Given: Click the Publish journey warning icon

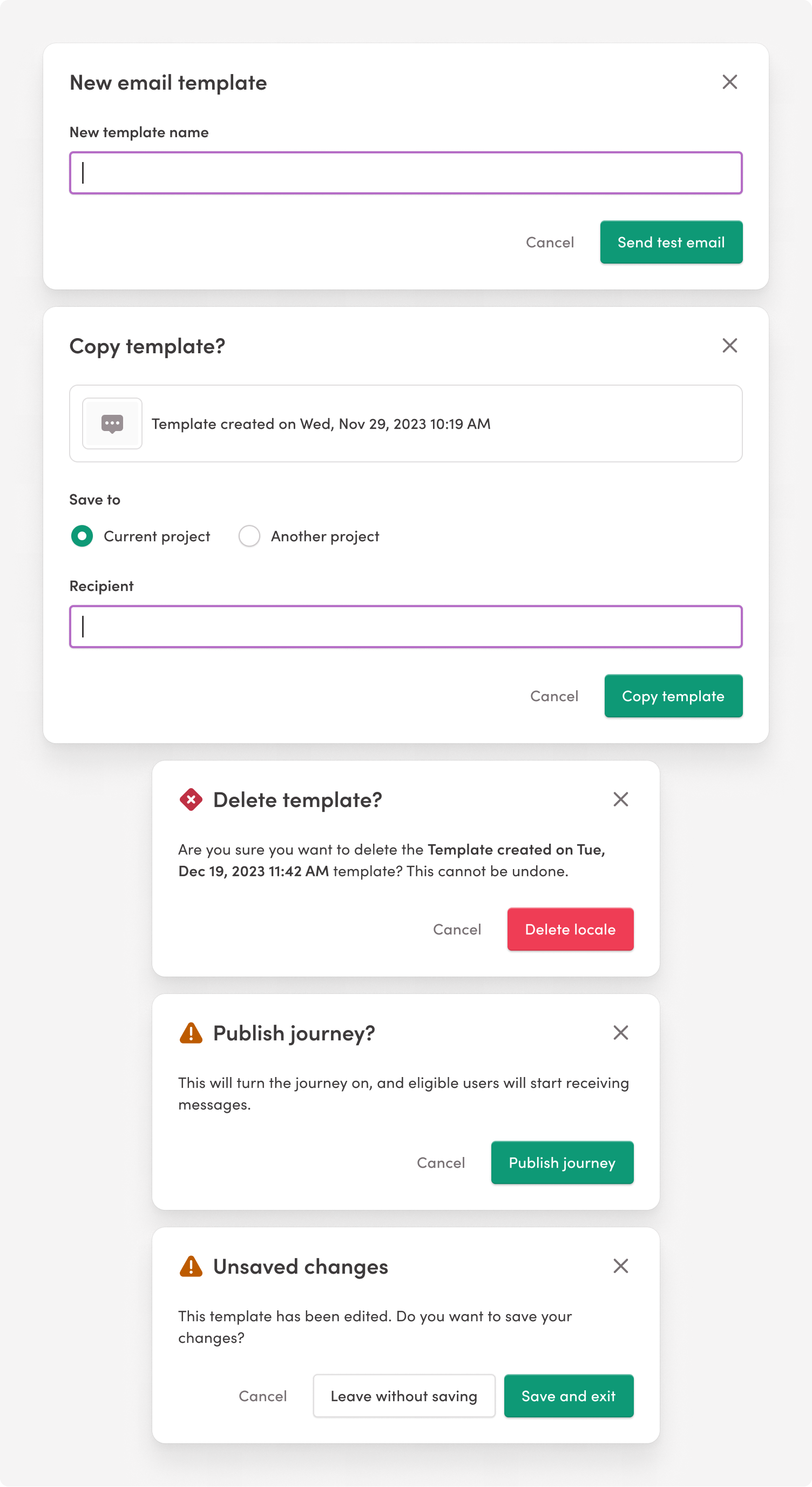Looking at the screenshot, I should 191,1033.
